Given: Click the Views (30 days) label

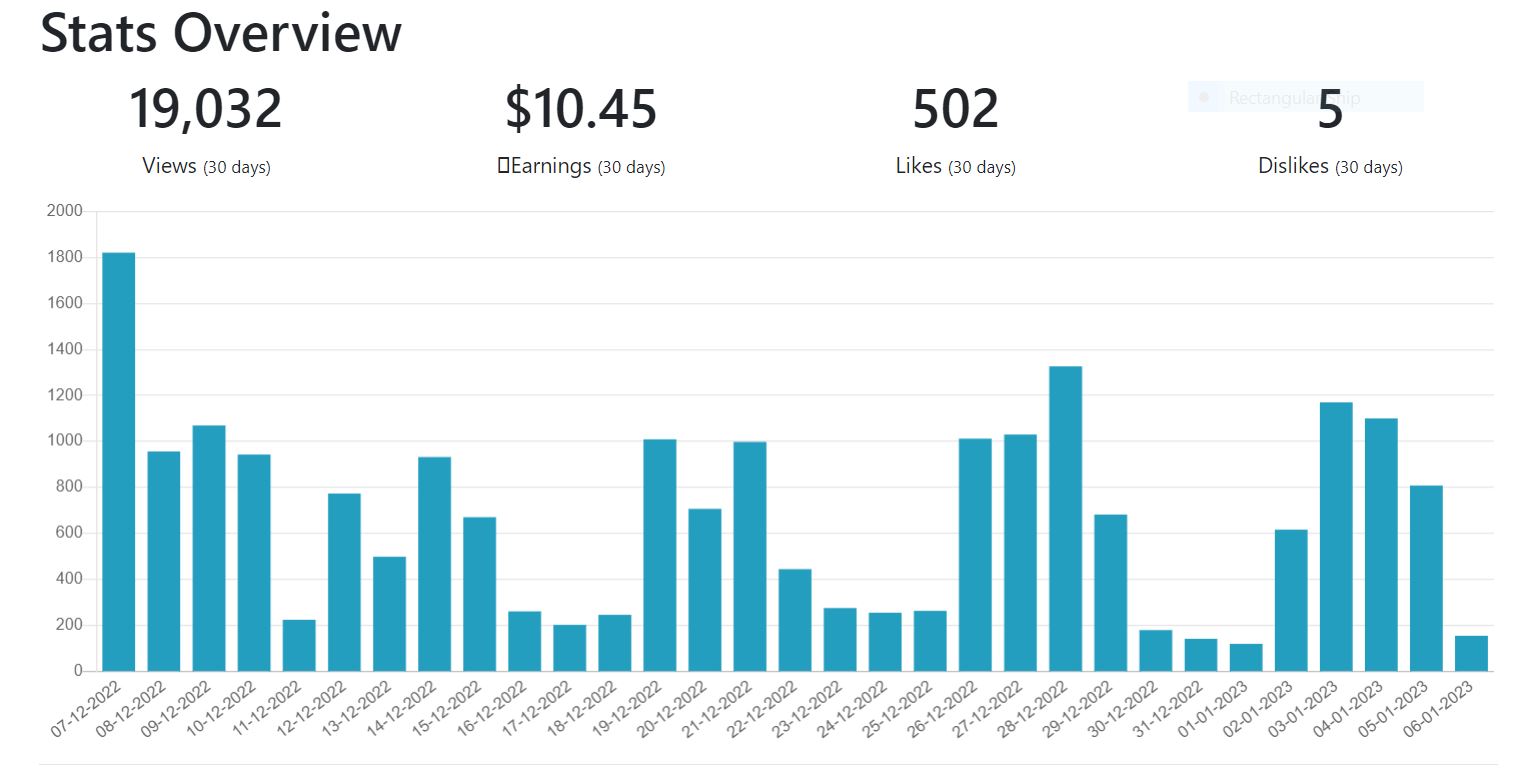Looking at the screenshot, I should coord(206,167).
